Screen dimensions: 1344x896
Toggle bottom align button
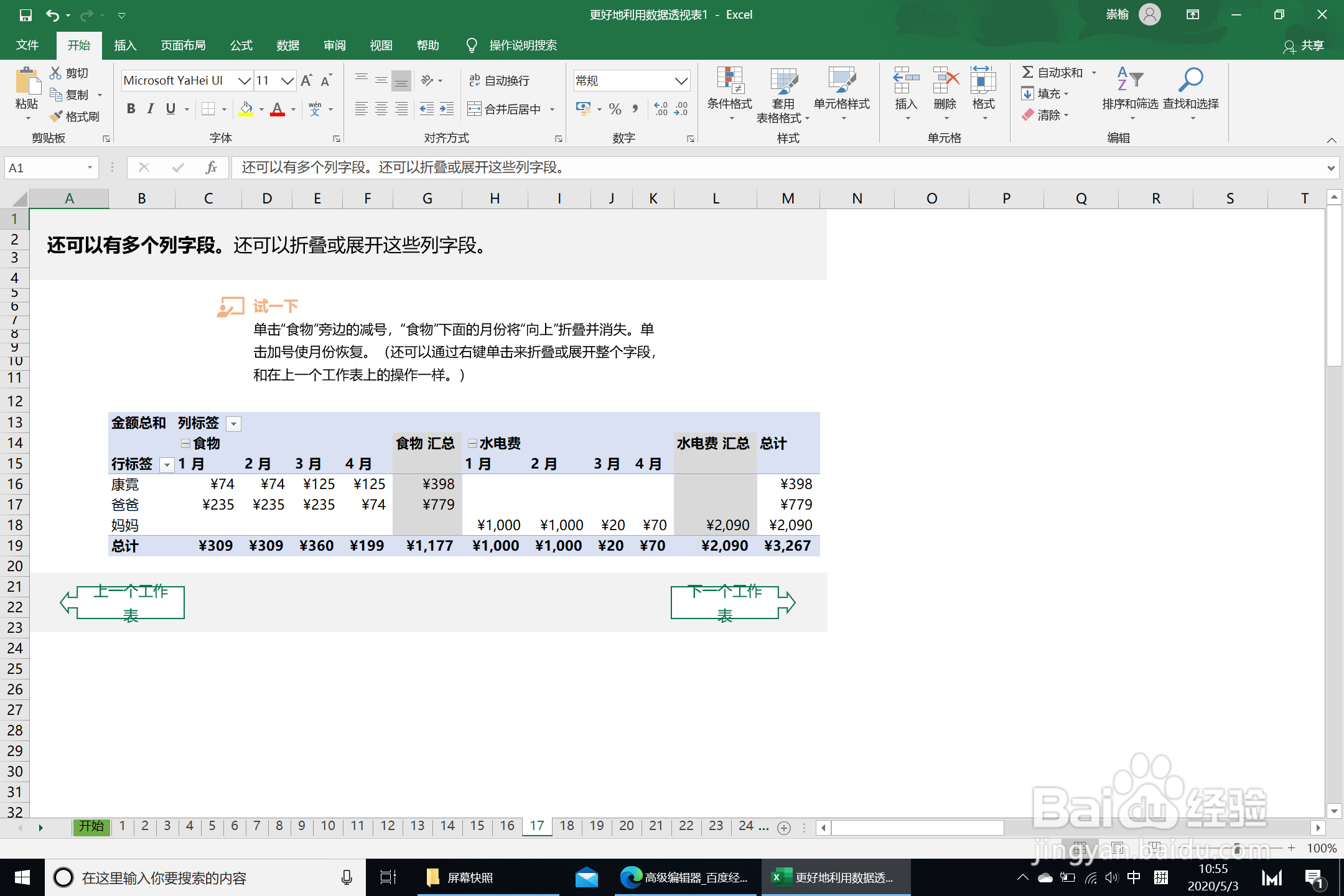(x=401, y=80)
